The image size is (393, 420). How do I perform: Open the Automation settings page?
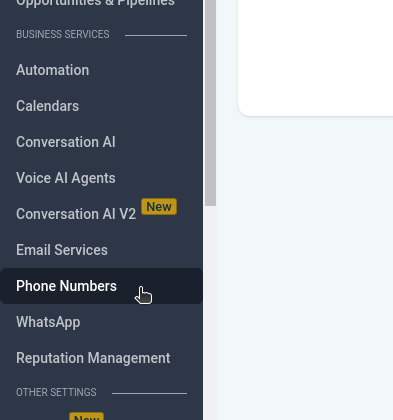coord(53,70)
